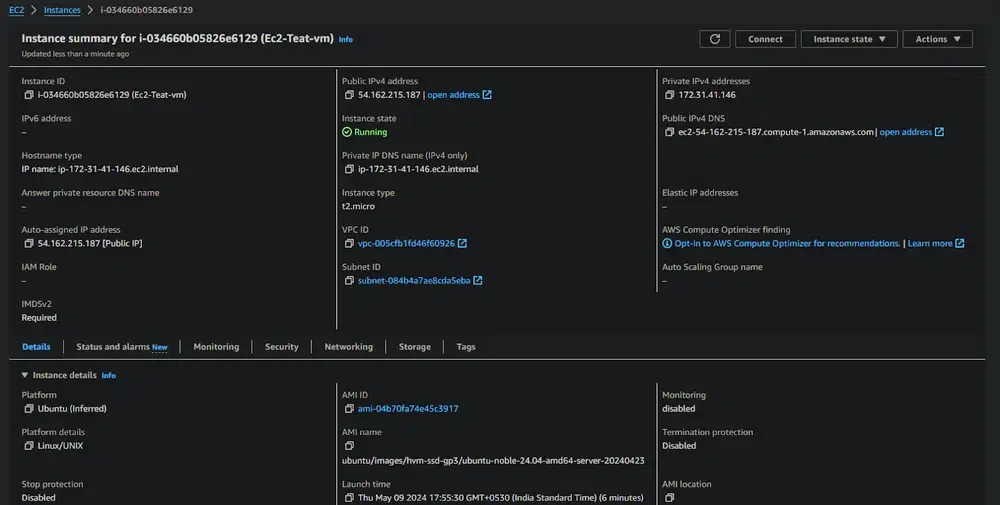Open the vpc-005cfb1fd46f60926 link
This screenshot has height=505, width=1000.
tap(406, 243)
